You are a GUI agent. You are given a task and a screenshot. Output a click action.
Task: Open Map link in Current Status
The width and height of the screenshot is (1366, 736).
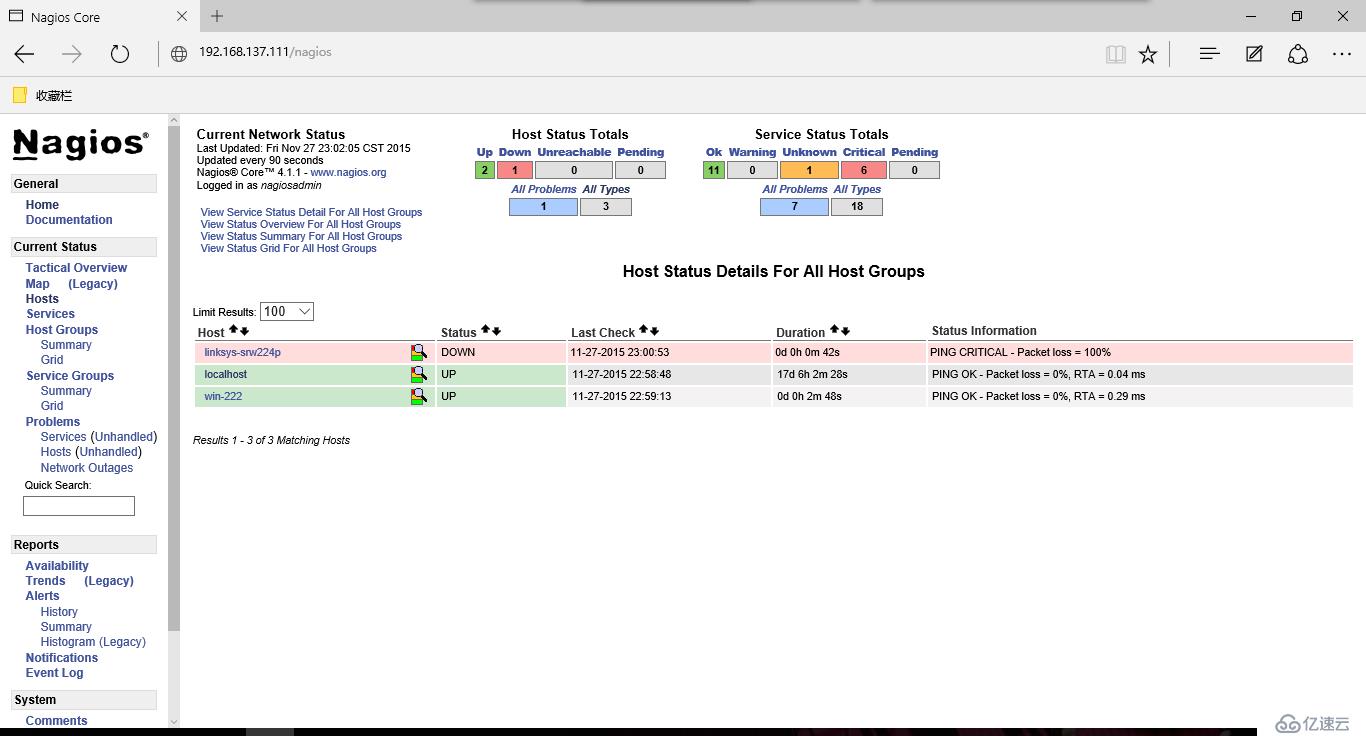click(x=38, y=284)
